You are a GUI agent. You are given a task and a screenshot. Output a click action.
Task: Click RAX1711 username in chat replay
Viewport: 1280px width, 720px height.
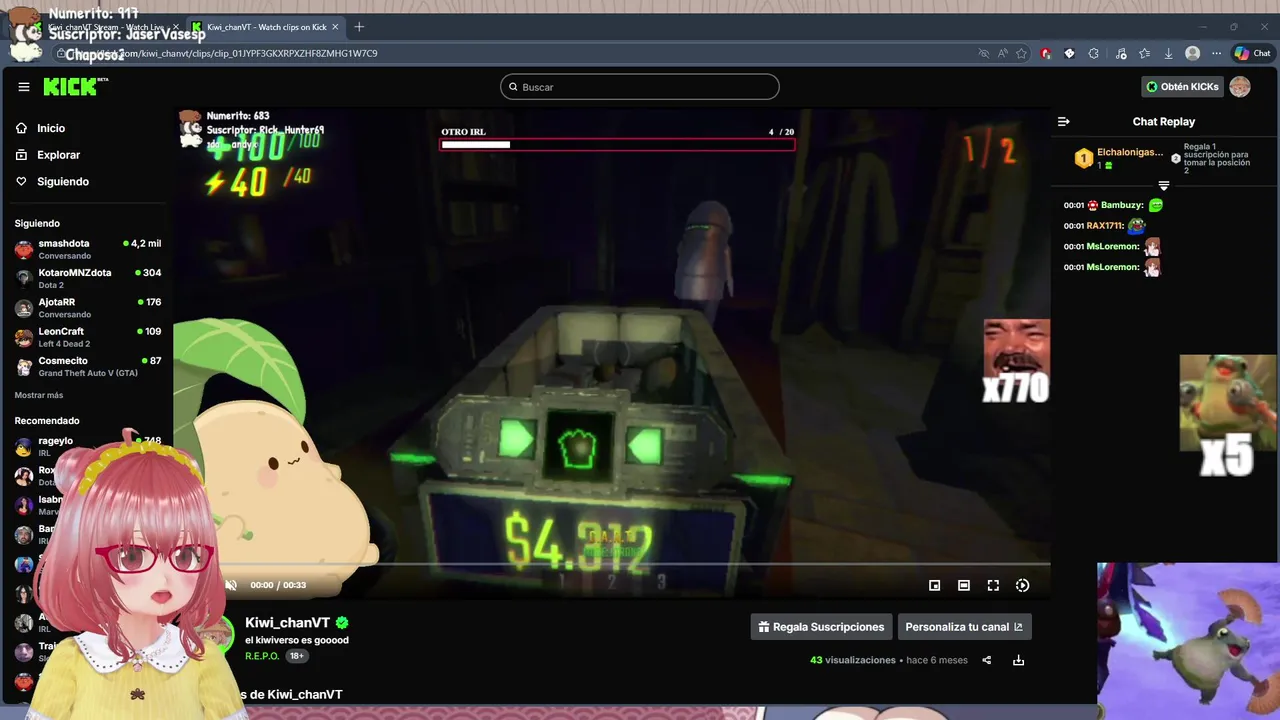pos(1104,226)
